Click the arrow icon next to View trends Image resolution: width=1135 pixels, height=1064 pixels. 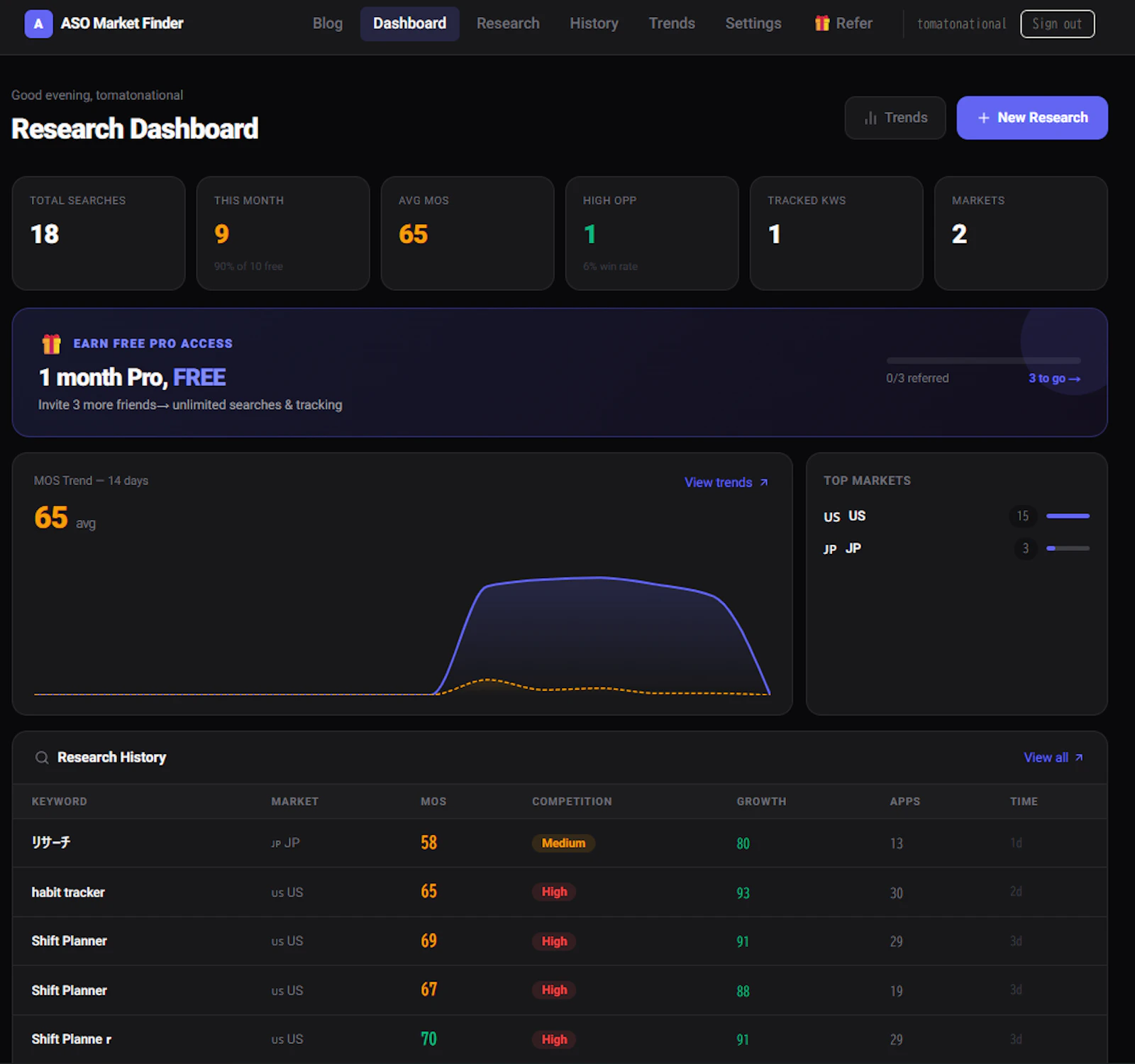[764, 482]
